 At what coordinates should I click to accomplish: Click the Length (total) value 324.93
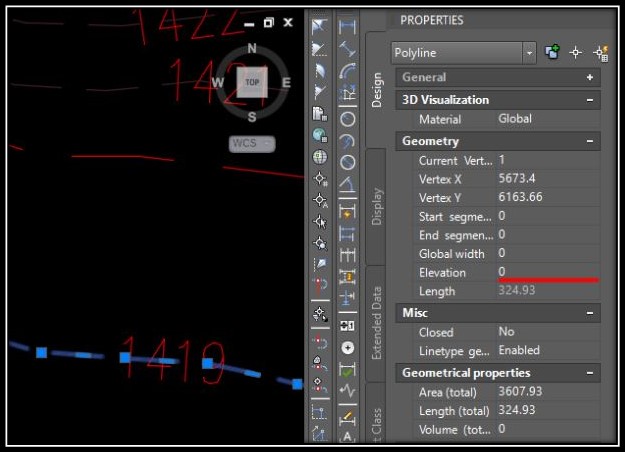coord(548,411)
